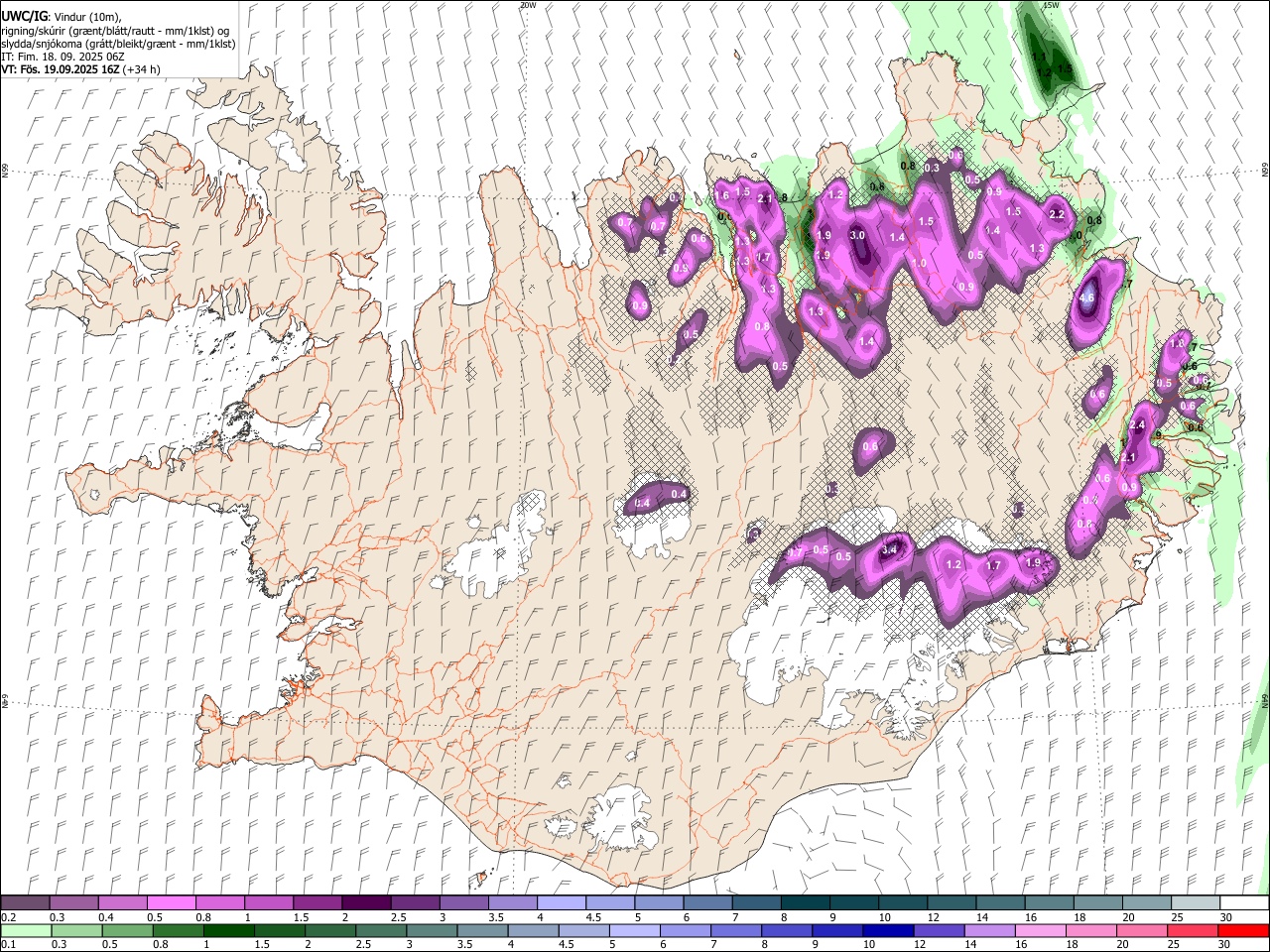Click the '2.4' value in the east
This screenshot has width=1270, height=952.
tap(1137, 425)
